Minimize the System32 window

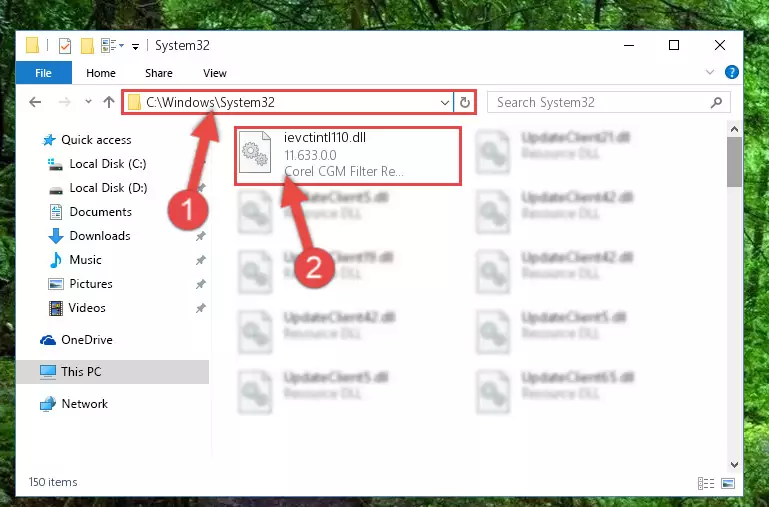coord(629,45)
